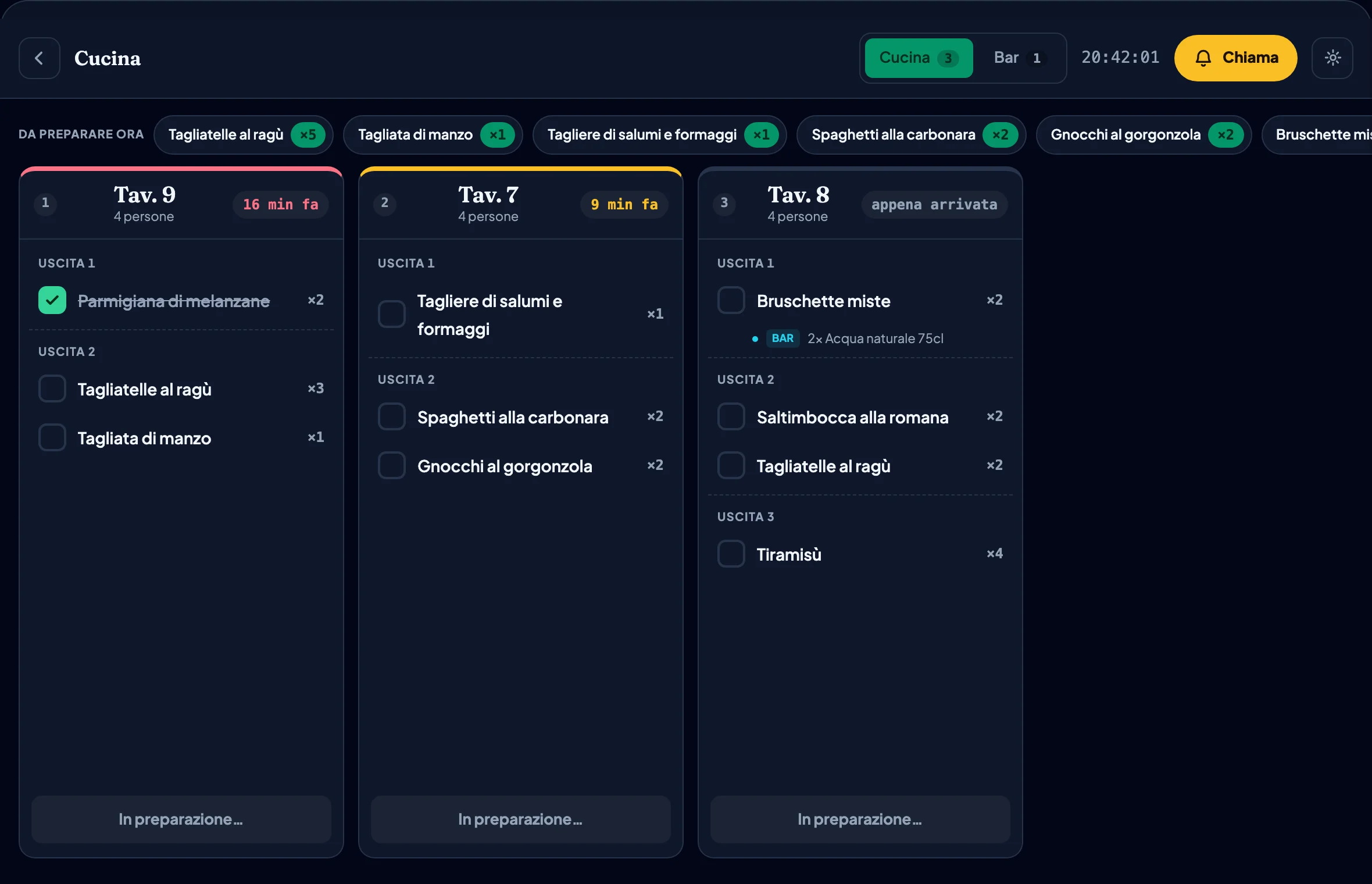Switch to the Bar tab
The width and height of the screenshot is (1372, 884).
(1019, 58)
